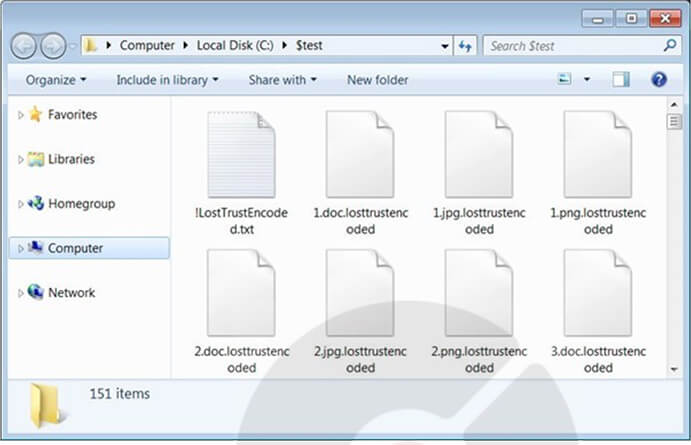Image resolution: width=691 pixels, height=445 pixels.
Task: Select the 2.jpg.losttrustencoded file icon
Action: [360, 293]
